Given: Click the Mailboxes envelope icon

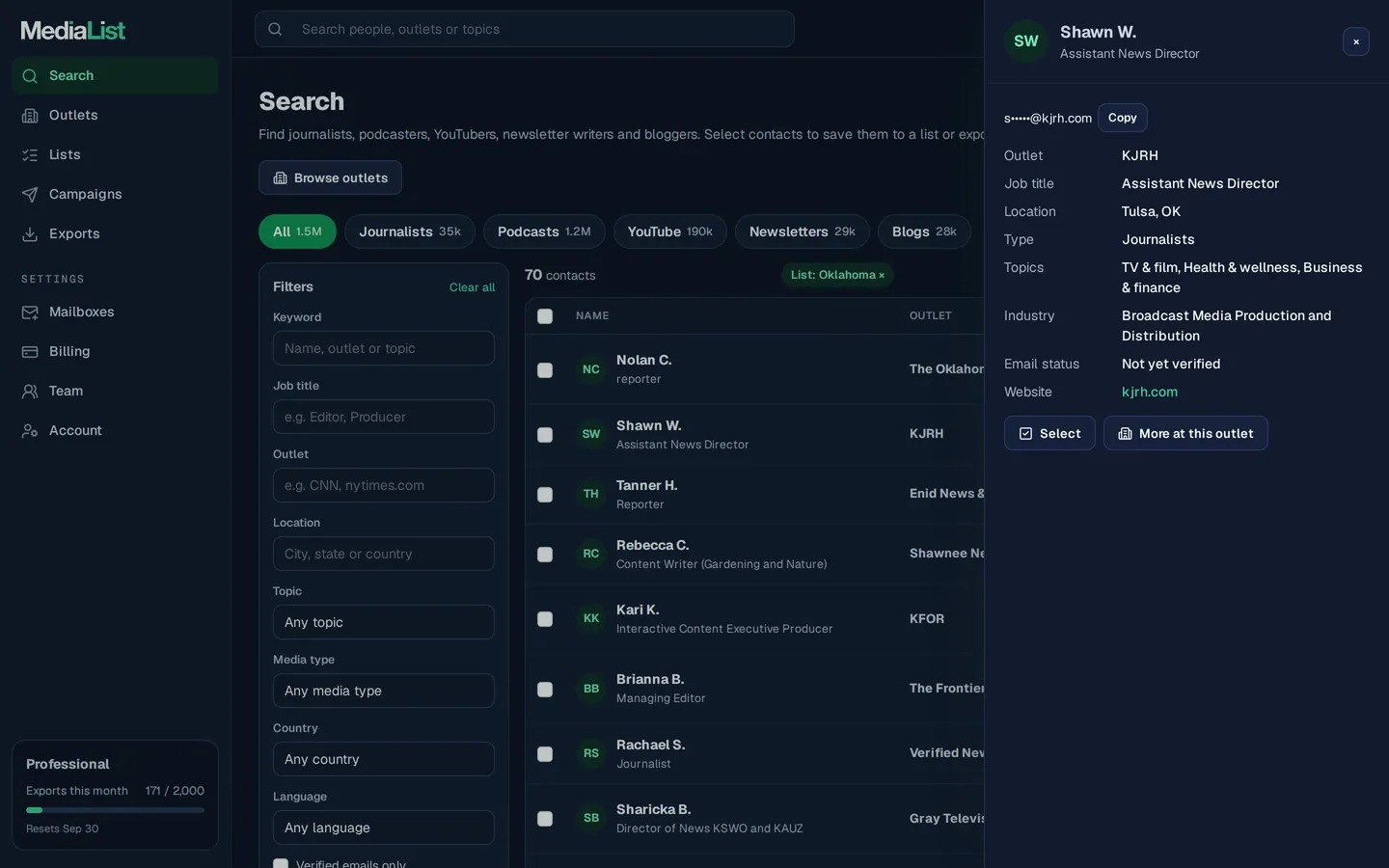Looking at the screenshot, I should tap(30, 312).
